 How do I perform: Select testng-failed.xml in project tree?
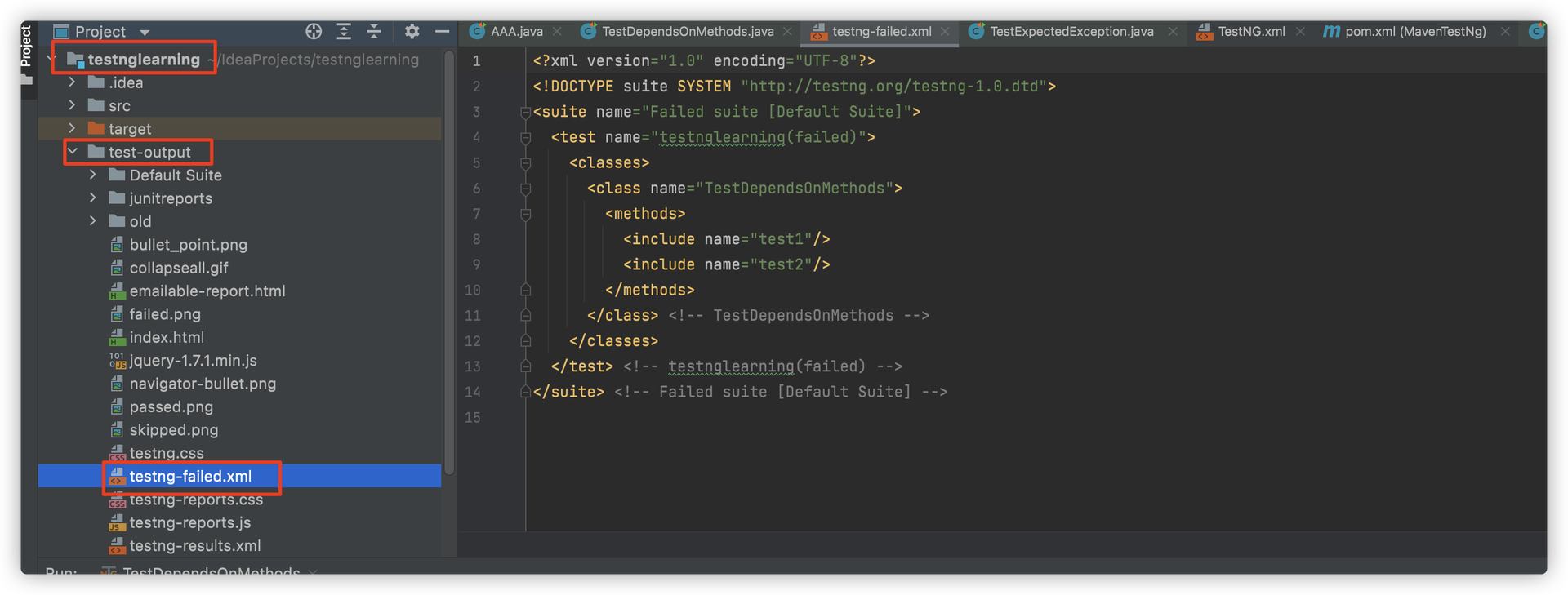tap(190, 476)
